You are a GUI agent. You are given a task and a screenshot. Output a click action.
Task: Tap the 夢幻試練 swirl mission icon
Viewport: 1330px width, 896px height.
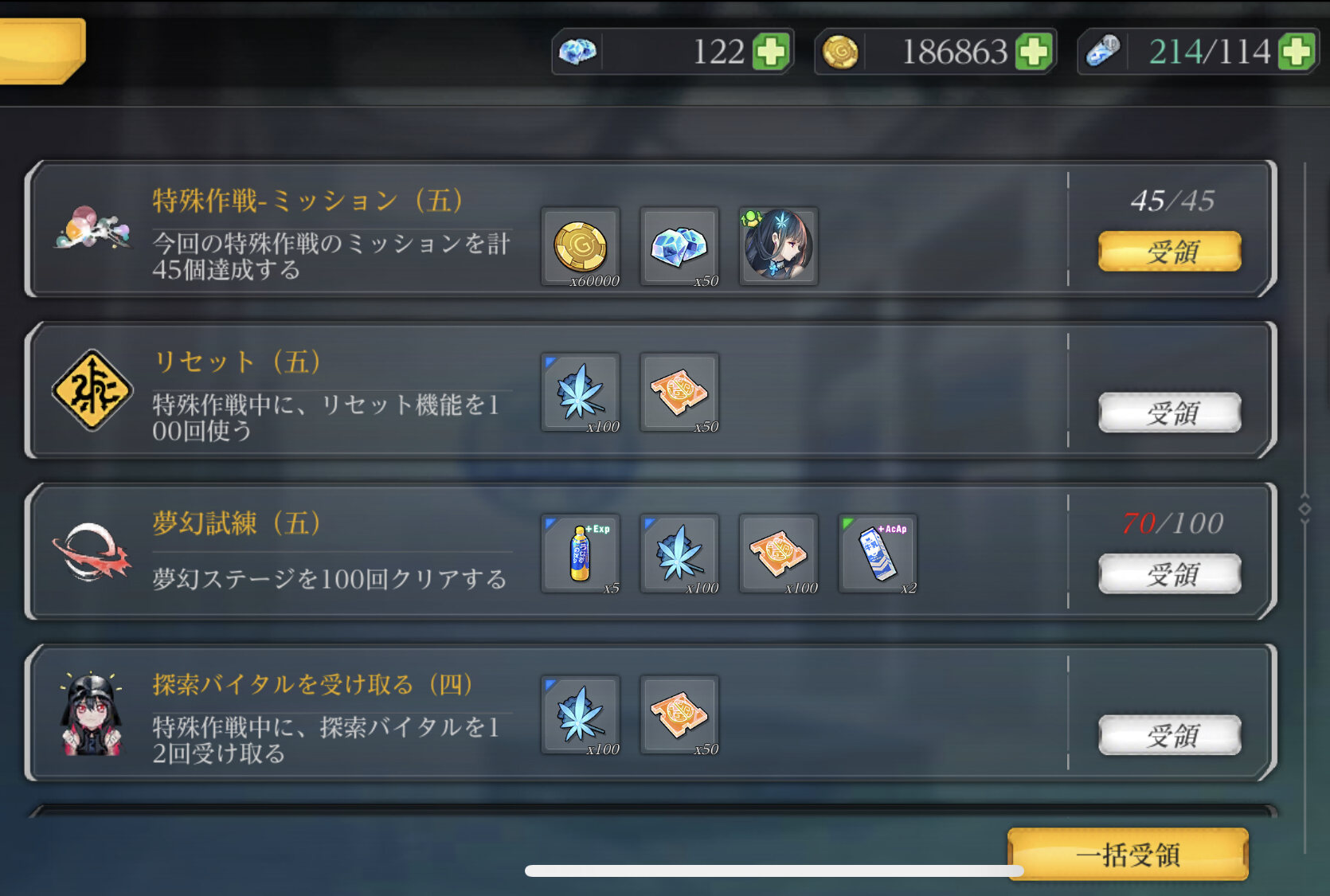(x=92, y=551)
